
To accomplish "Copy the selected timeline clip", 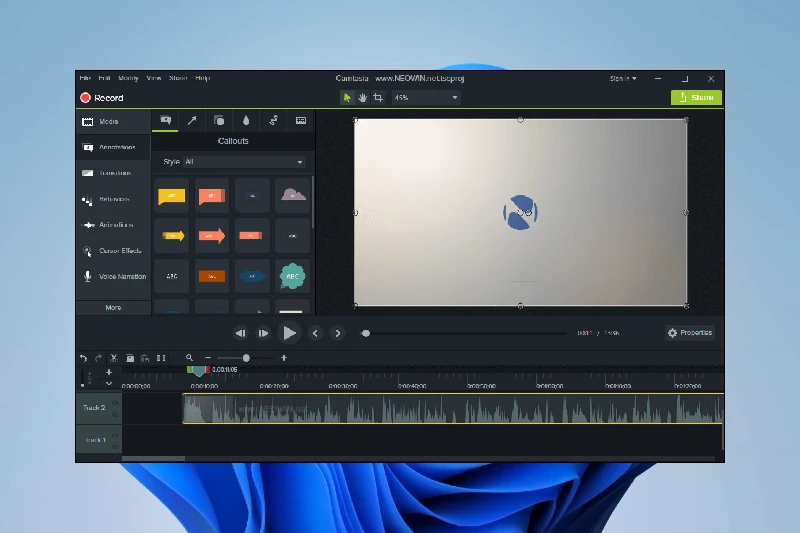I will (130, 358).
